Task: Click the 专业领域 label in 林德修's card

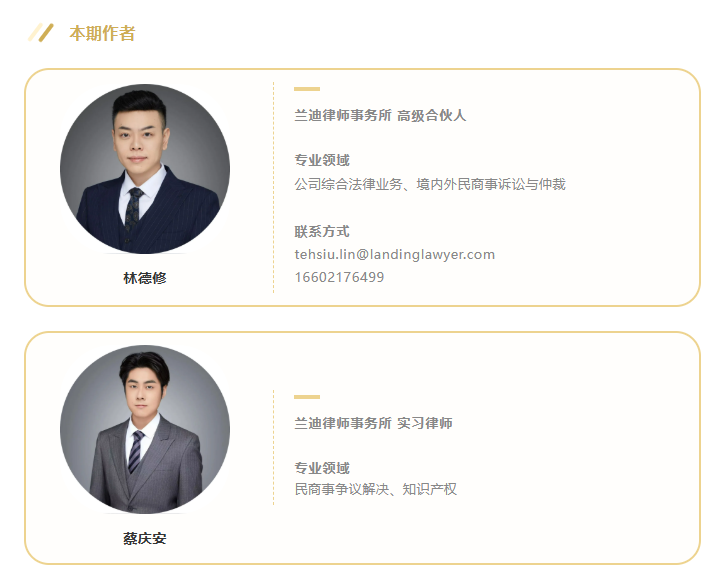Action: pyautogui.click(x=322, y=160)
